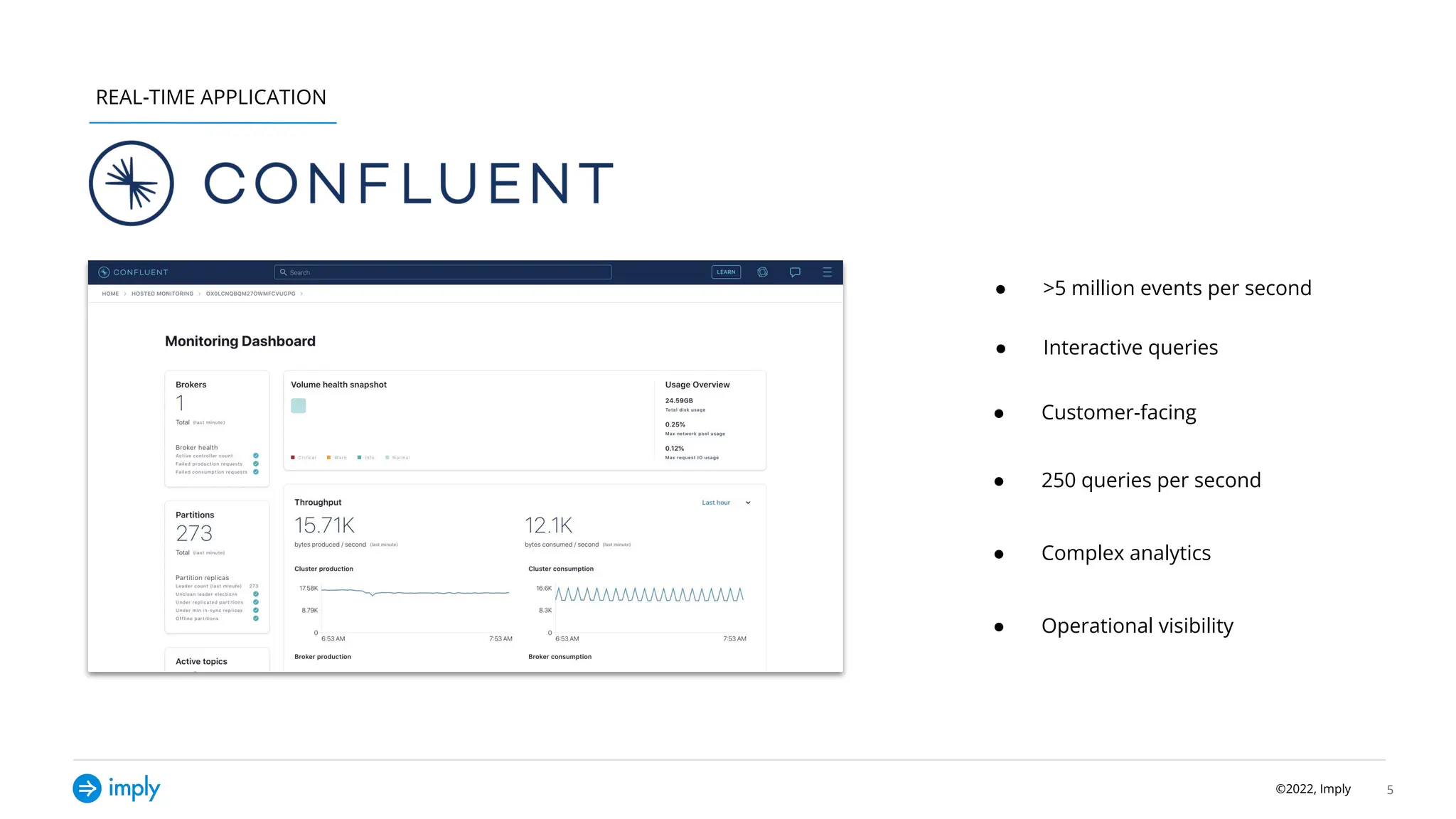Open the support lifebuoy icon
1456x819 pixels.
pos(762,272)
